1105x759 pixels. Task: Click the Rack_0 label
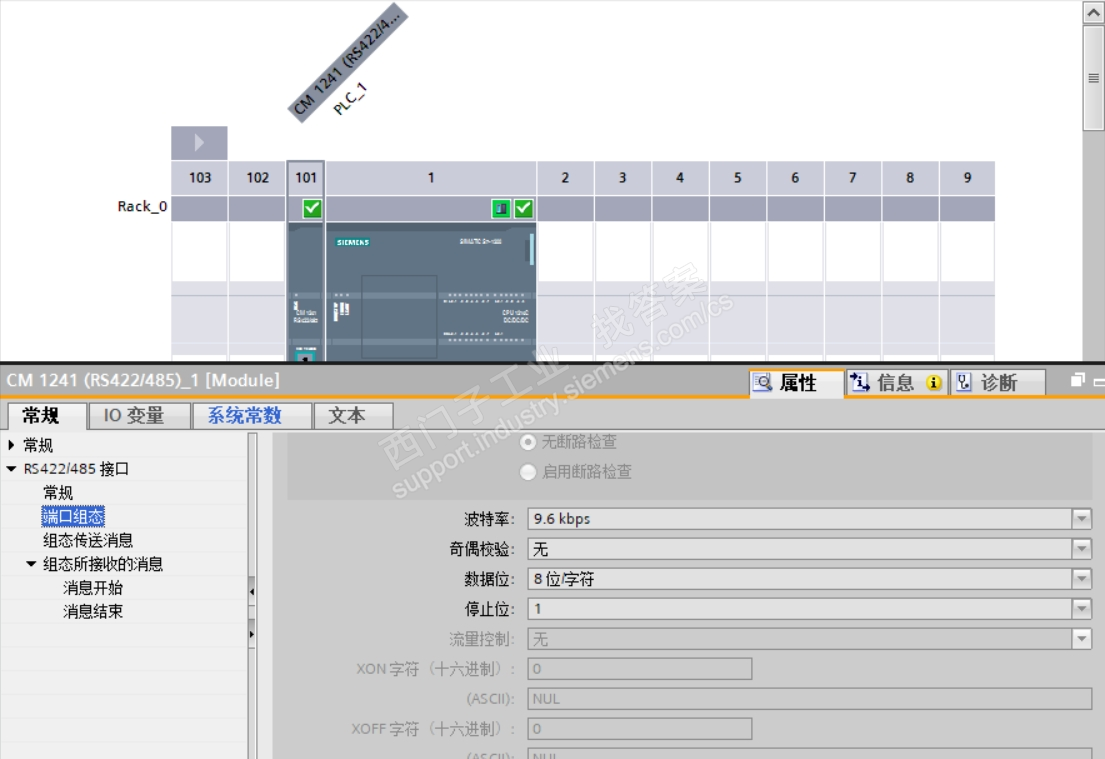coord(142,206)
